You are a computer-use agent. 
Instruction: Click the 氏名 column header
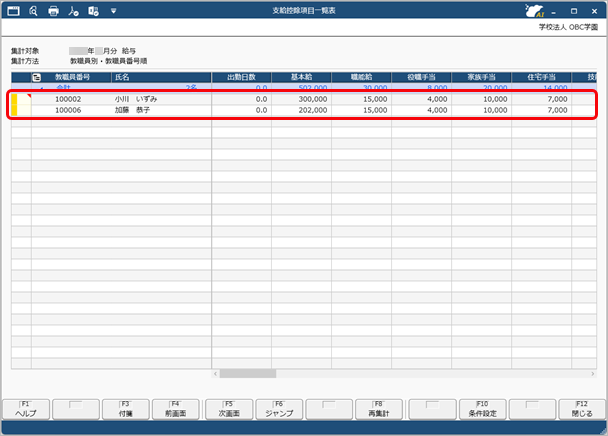point(160,76)
